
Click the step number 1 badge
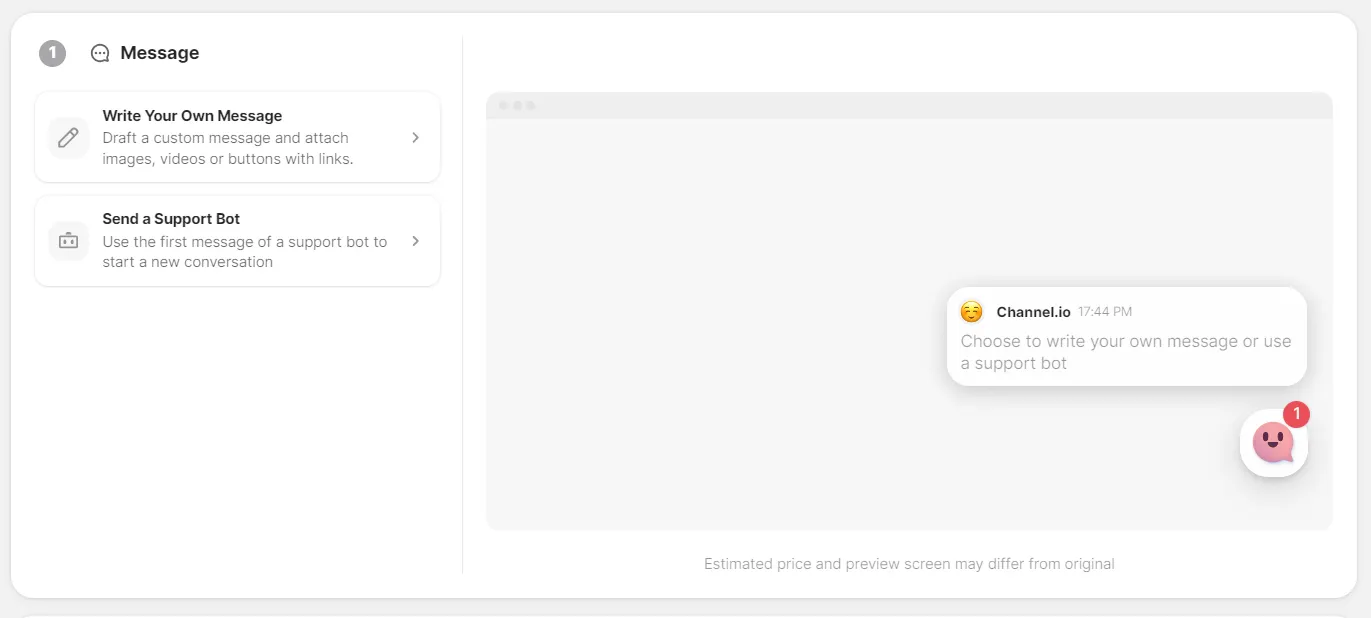pyautogui.click(x=52, y=54)
